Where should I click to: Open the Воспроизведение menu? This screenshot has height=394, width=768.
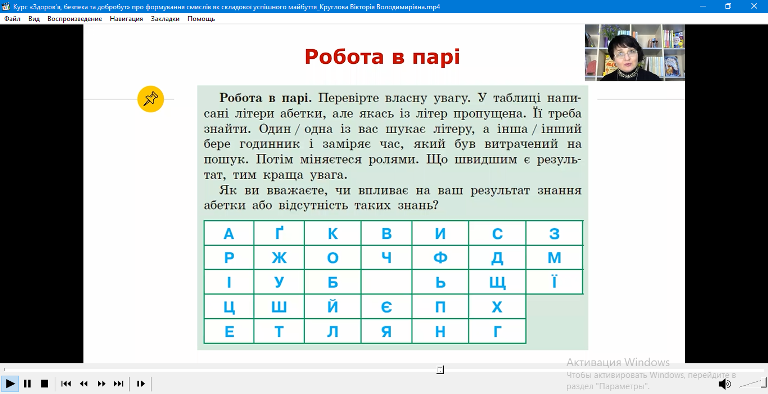pos(74,19)
